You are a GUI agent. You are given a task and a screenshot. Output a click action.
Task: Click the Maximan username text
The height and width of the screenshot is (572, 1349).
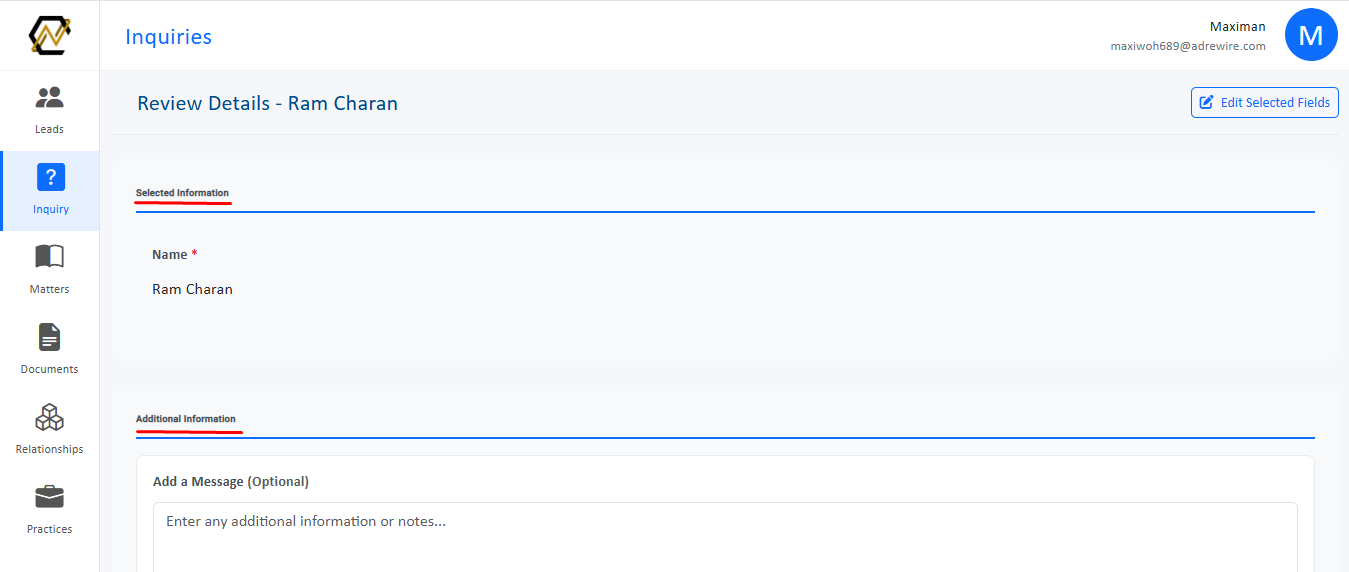click(1237, 27)
